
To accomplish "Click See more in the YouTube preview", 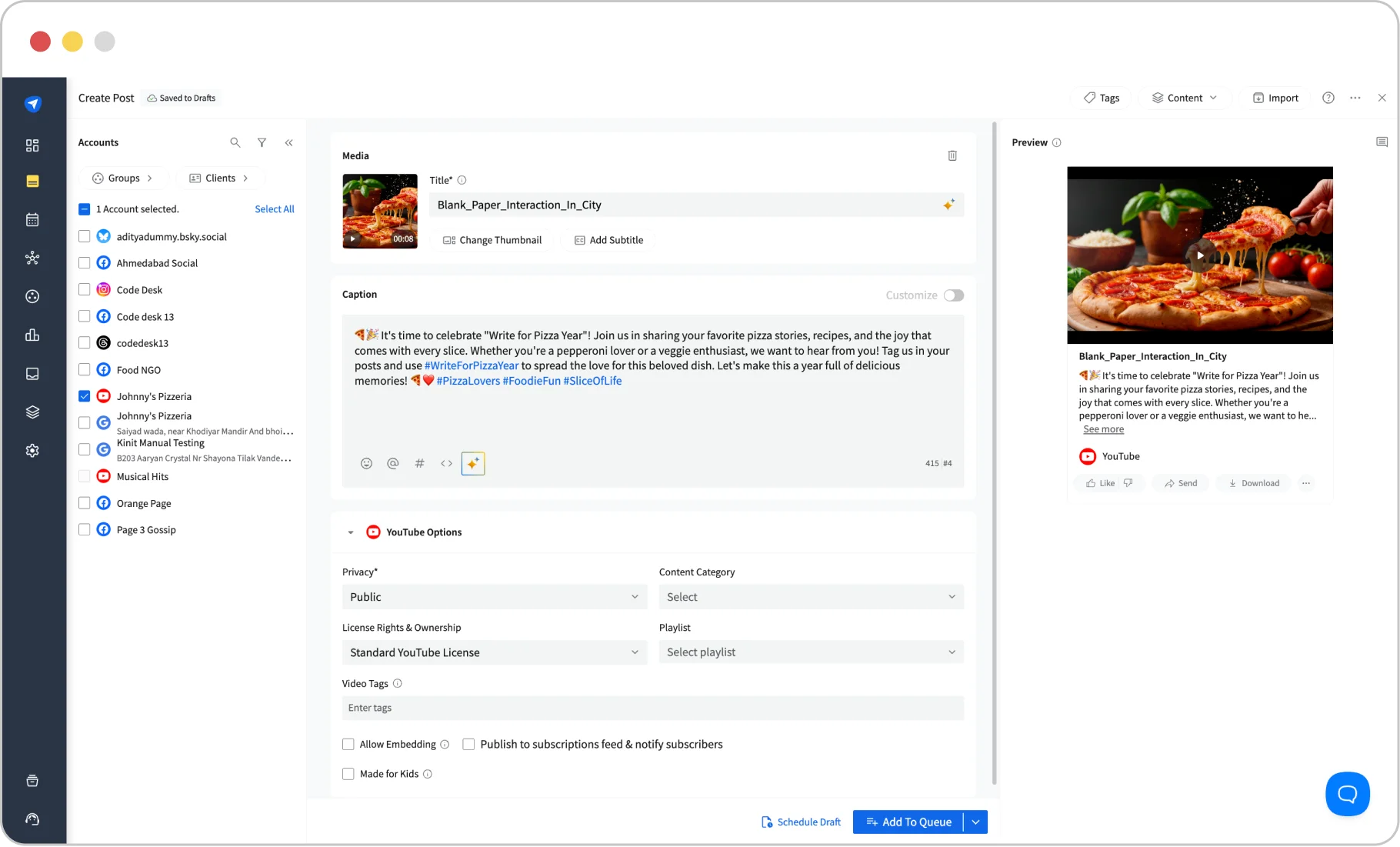I will point(1102,429).
